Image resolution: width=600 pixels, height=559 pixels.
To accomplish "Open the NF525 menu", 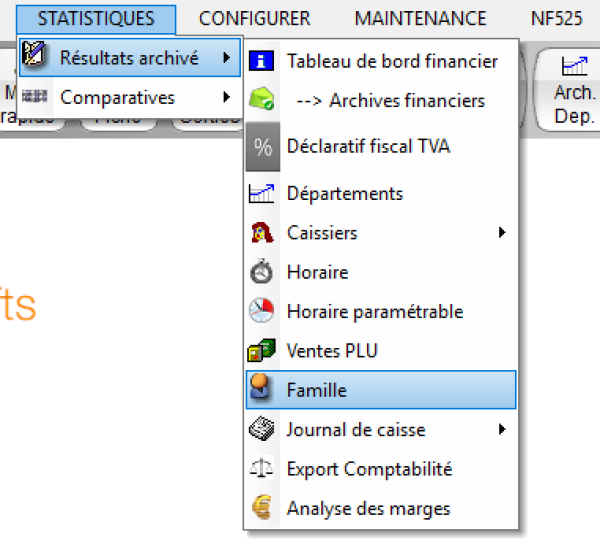I will 557,18.
